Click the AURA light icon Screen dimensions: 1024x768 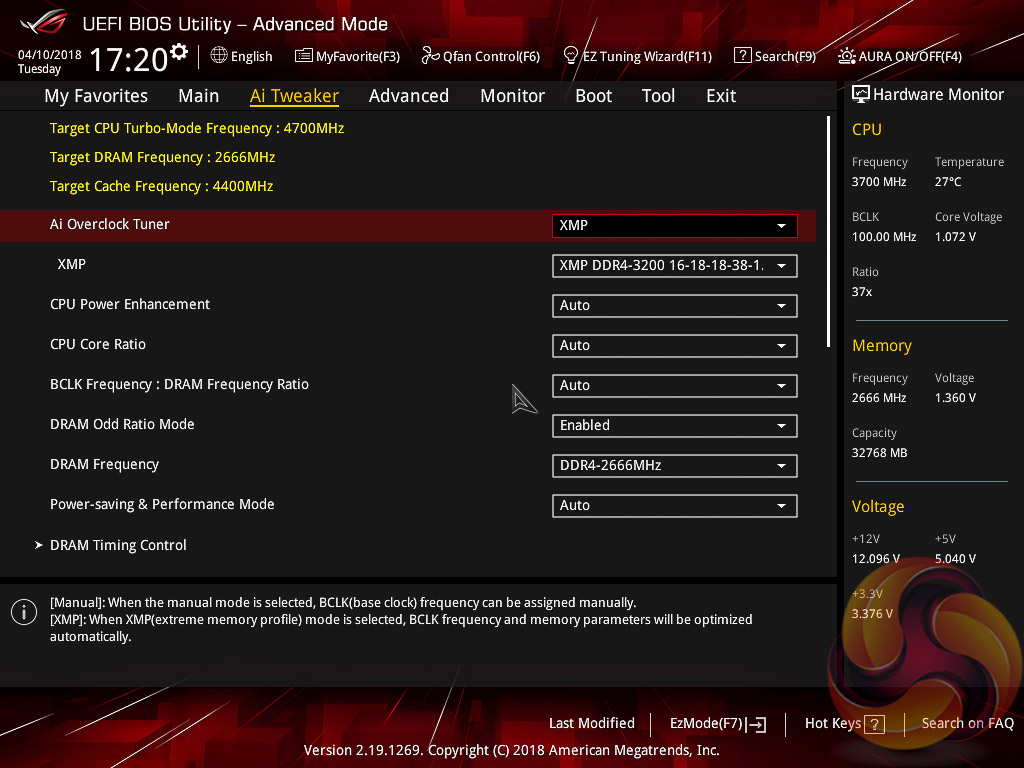click(846, 56)
